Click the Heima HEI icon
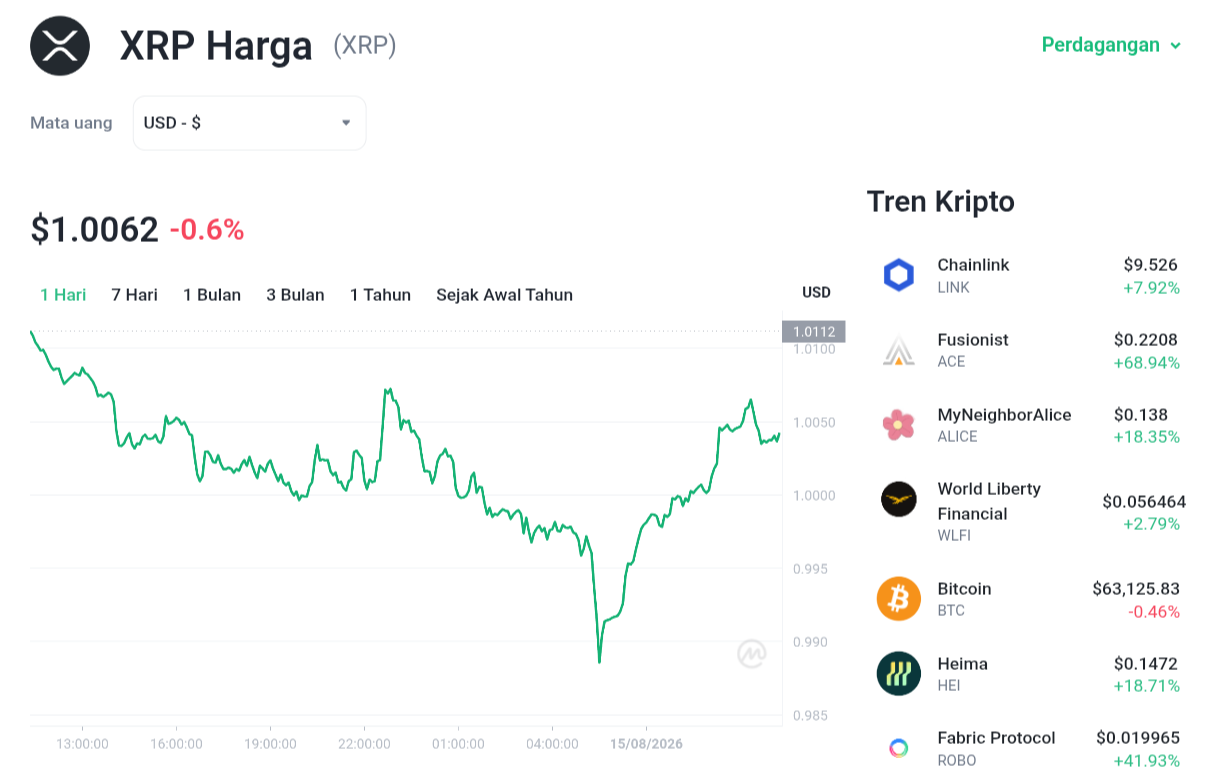This screenshot has width=1220, height=775. click(x=899, y=674)
